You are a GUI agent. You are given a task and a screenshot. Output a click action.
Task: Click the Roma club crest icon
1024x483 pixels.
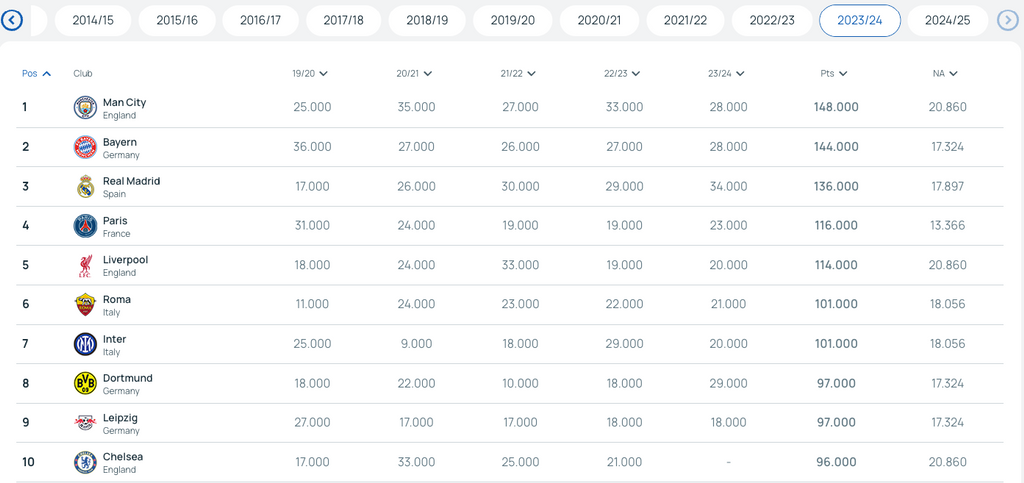pos(85,305)
